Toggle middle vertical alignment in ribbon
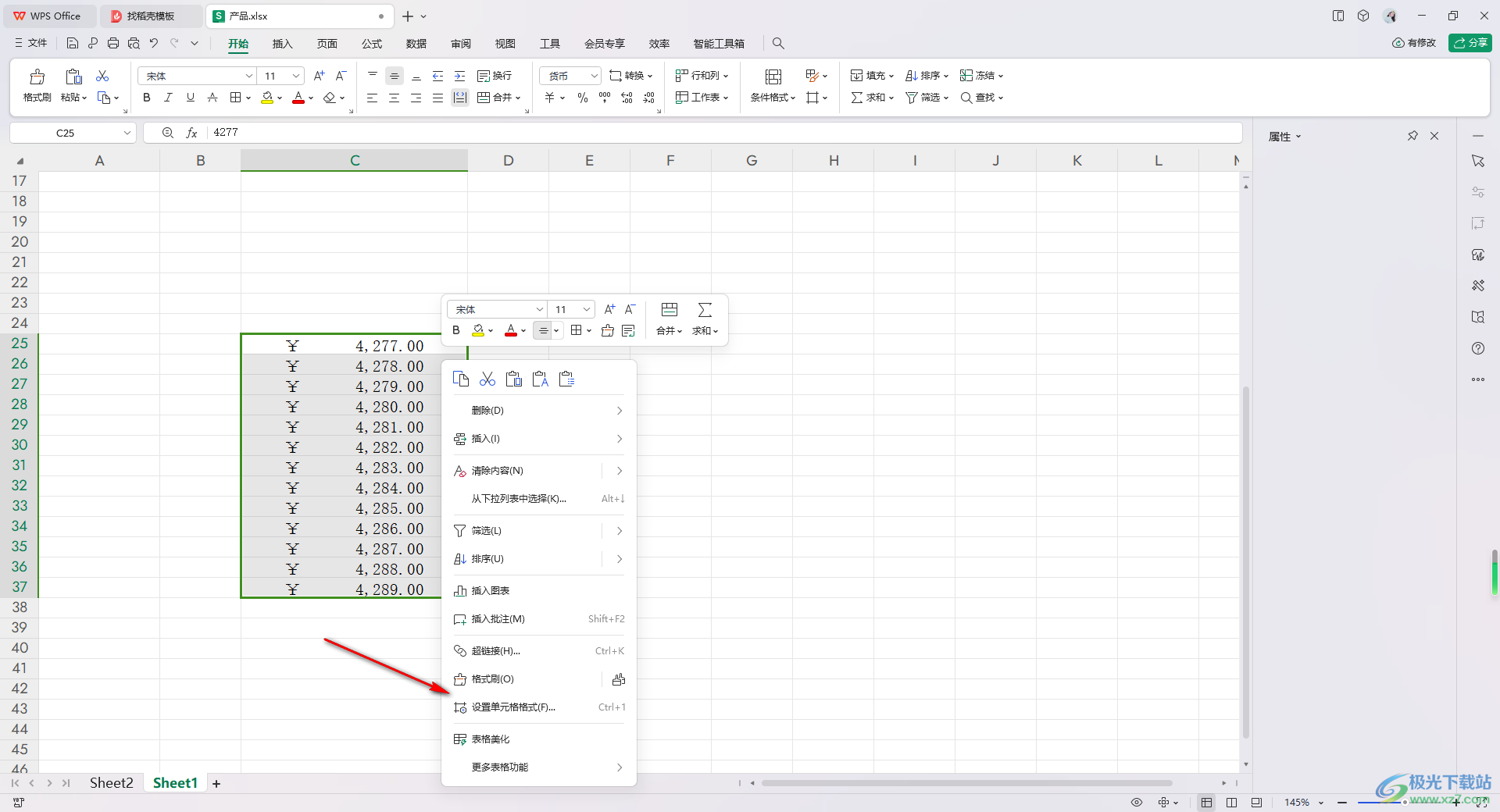This screenshot has height=812, width=1500. pos(395,76)
